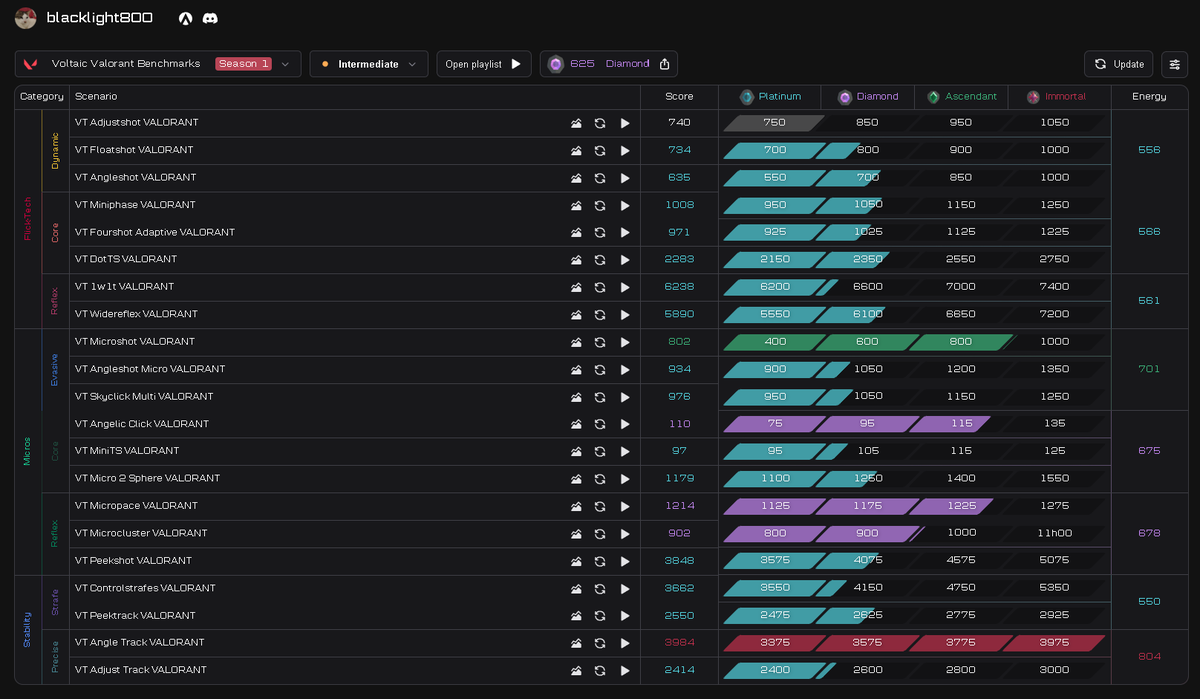The width and height of the screenshot is (1200, 699).
Task: Expand the Voltaic Valorant Benchmarks Season 1 dropdown
Action: point(158,64)
